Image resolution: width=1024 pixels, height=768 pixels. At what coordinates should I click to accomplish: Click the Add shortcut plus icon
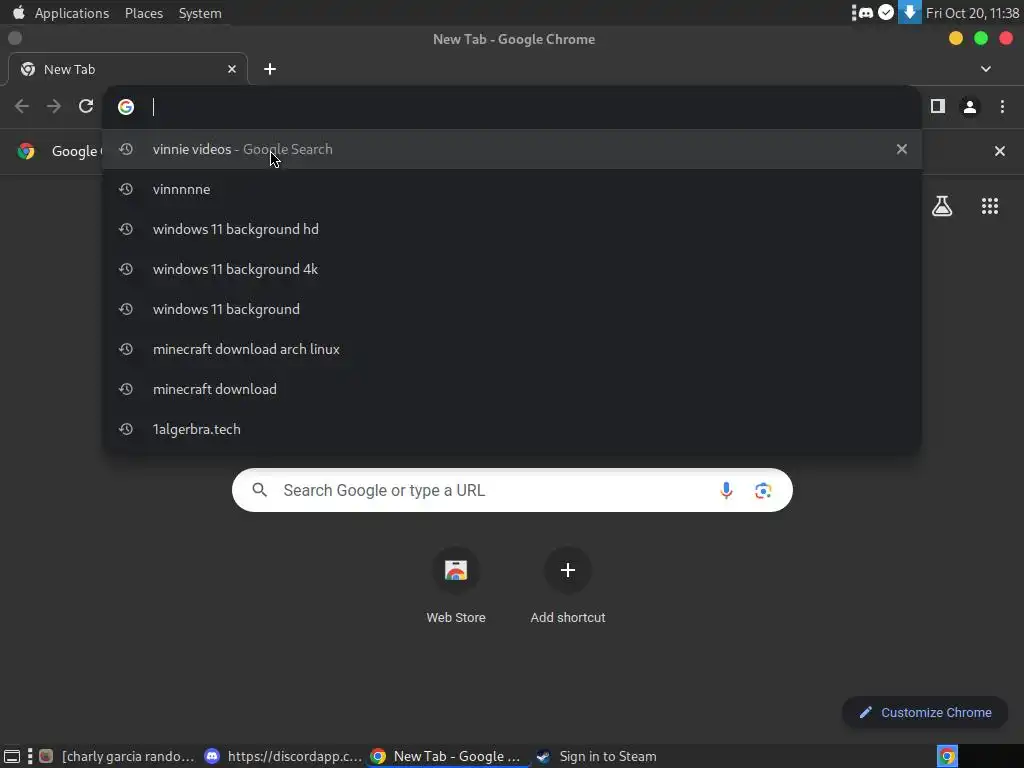pyautogui.click(x=568, y=570)
